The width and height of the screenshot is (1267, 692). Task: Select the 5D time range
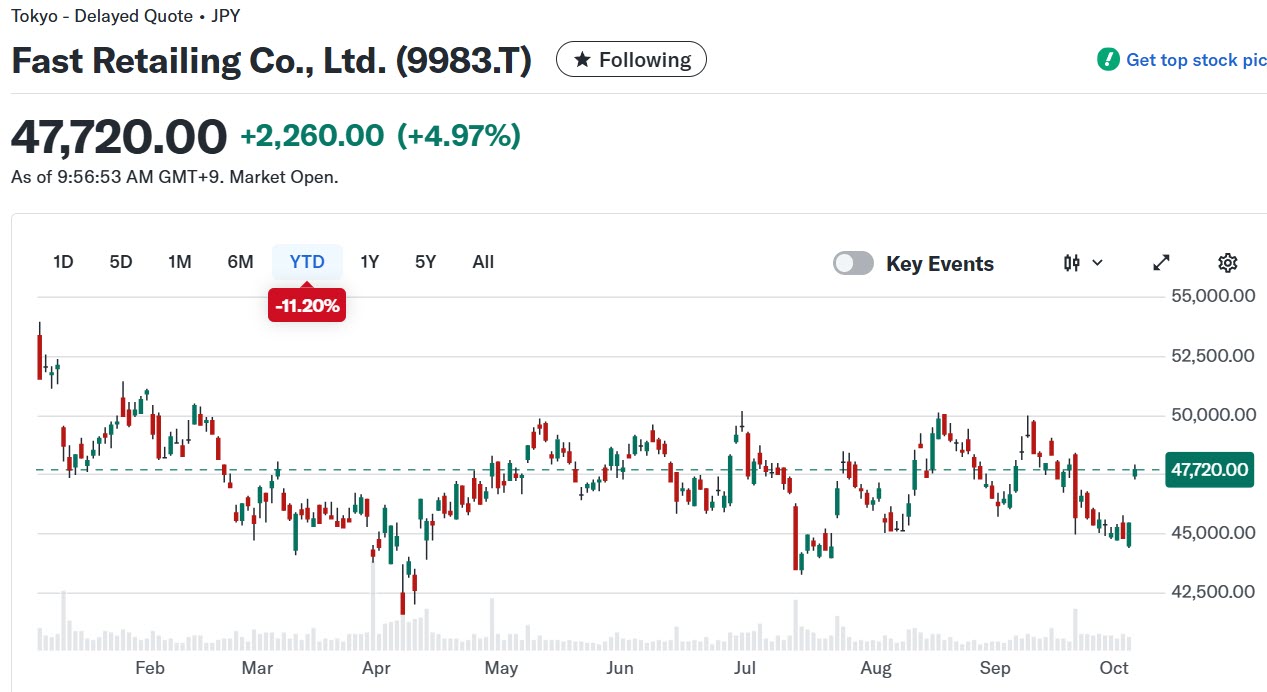click(121, 262)
